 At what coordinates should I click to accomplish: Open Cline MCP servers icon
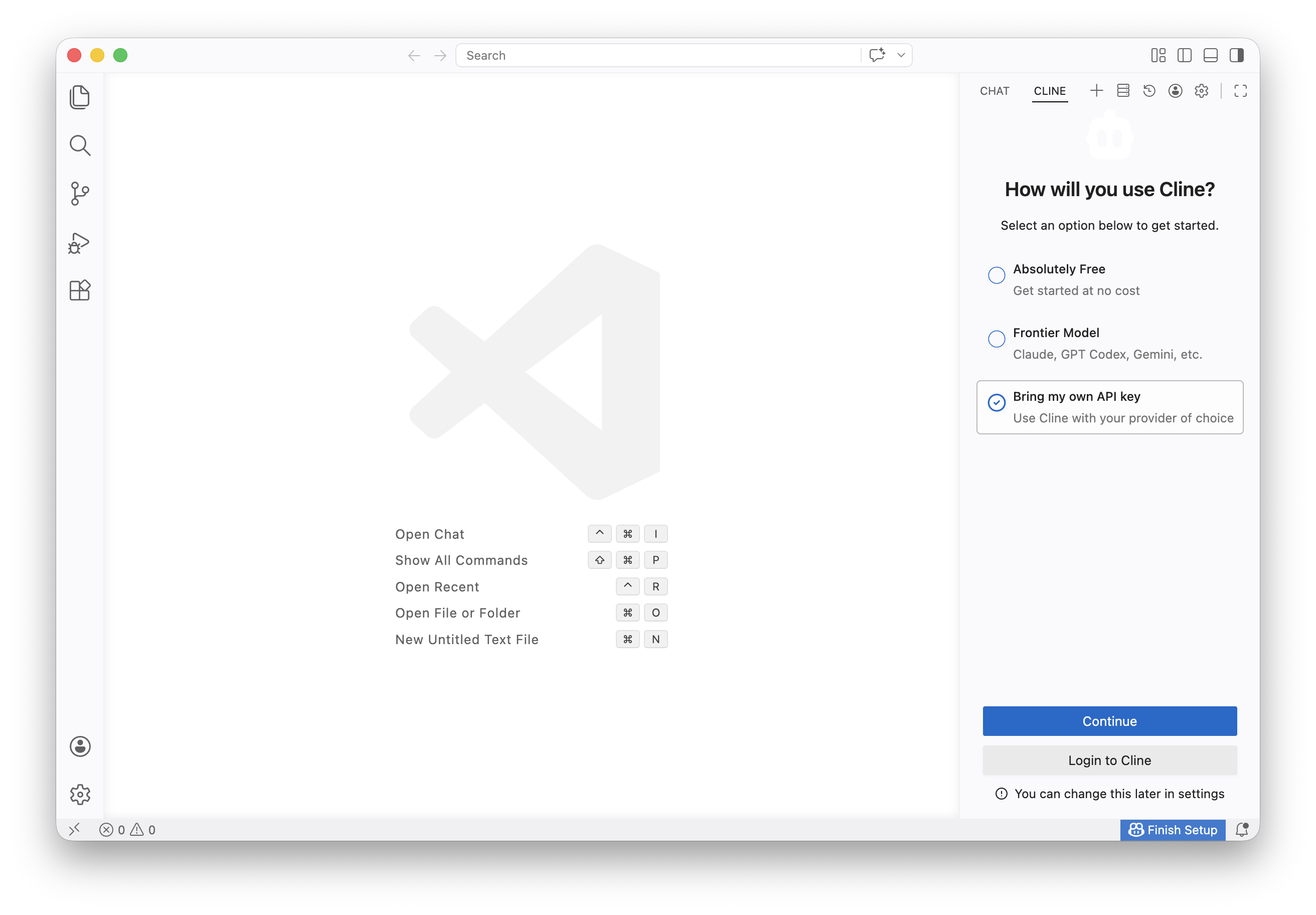tap(1123, 91)
